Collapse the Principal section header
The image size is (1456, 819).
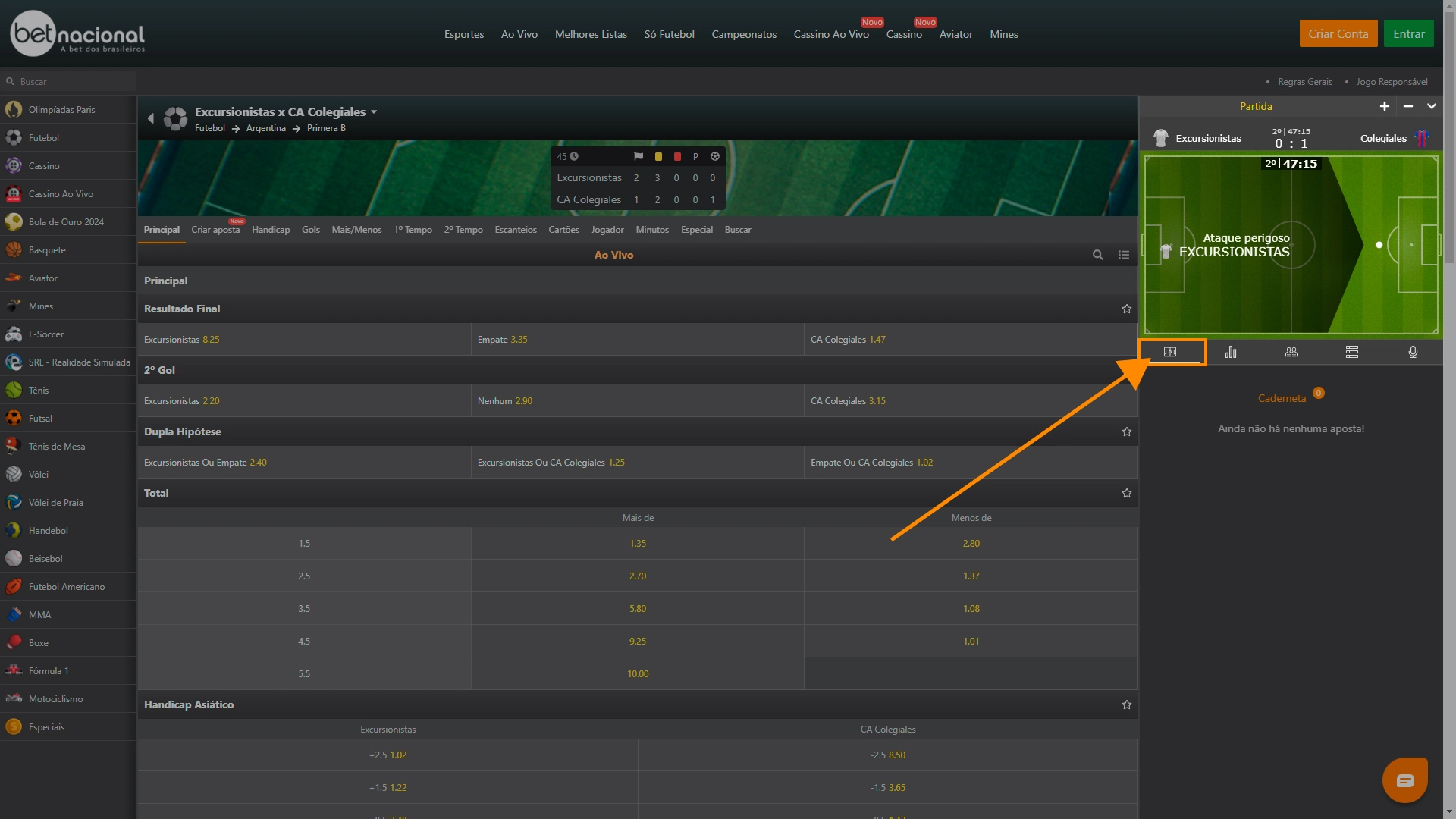coord(637,281)
